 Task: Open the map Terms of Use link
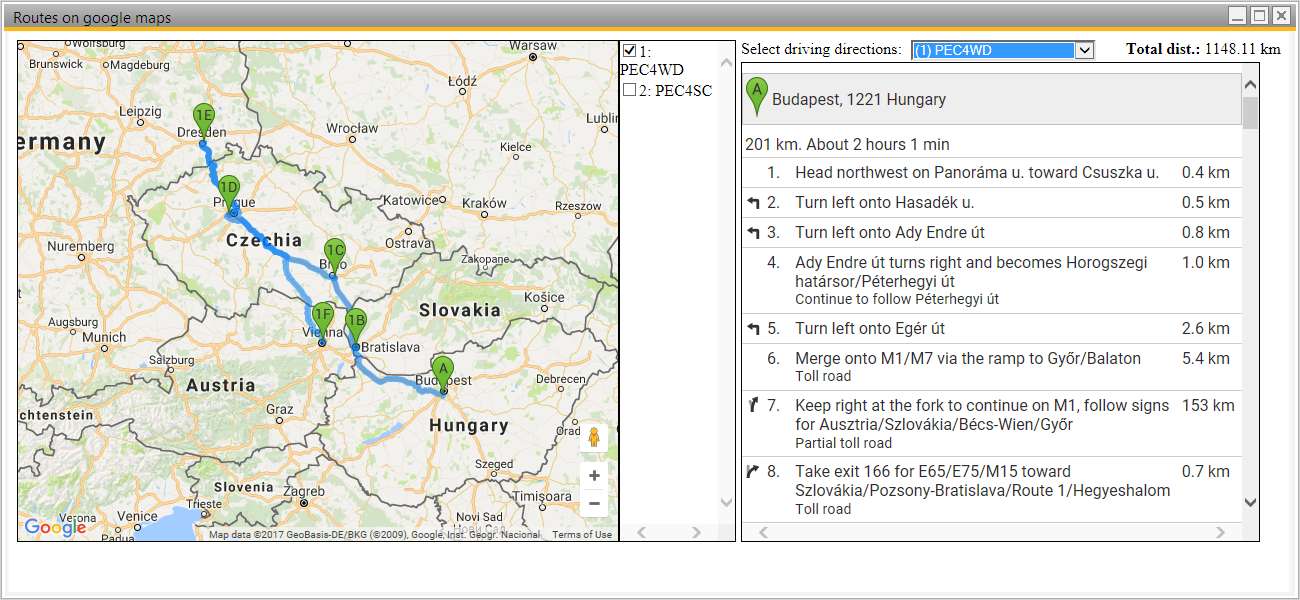point(582,535)
